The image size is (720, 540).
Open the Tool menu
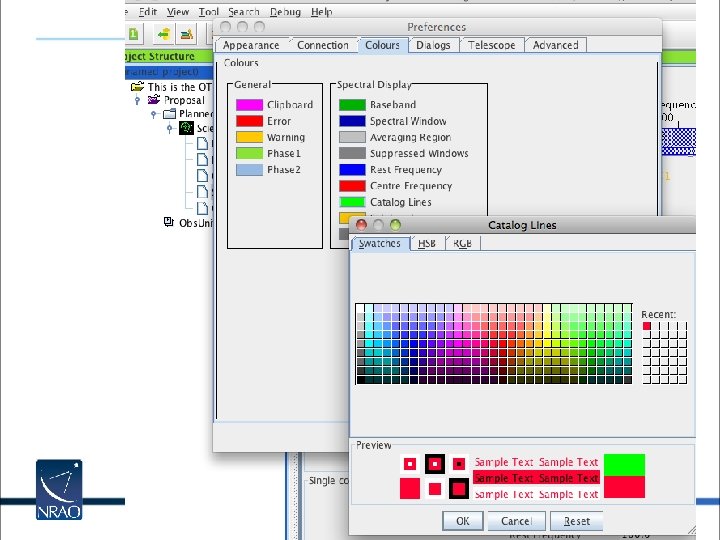click(x=208, y=12)
